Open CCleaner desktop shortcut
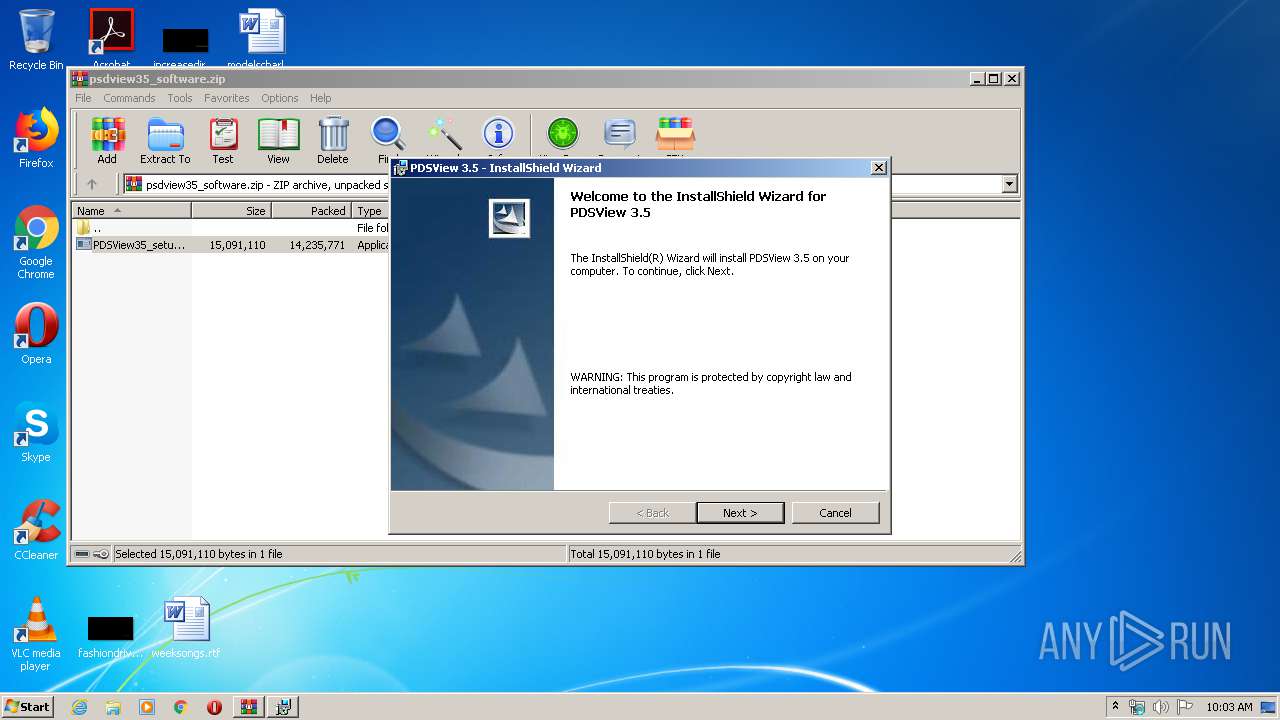The height and width of the screenshot is (720, 1280). click(x=36, y=530)
